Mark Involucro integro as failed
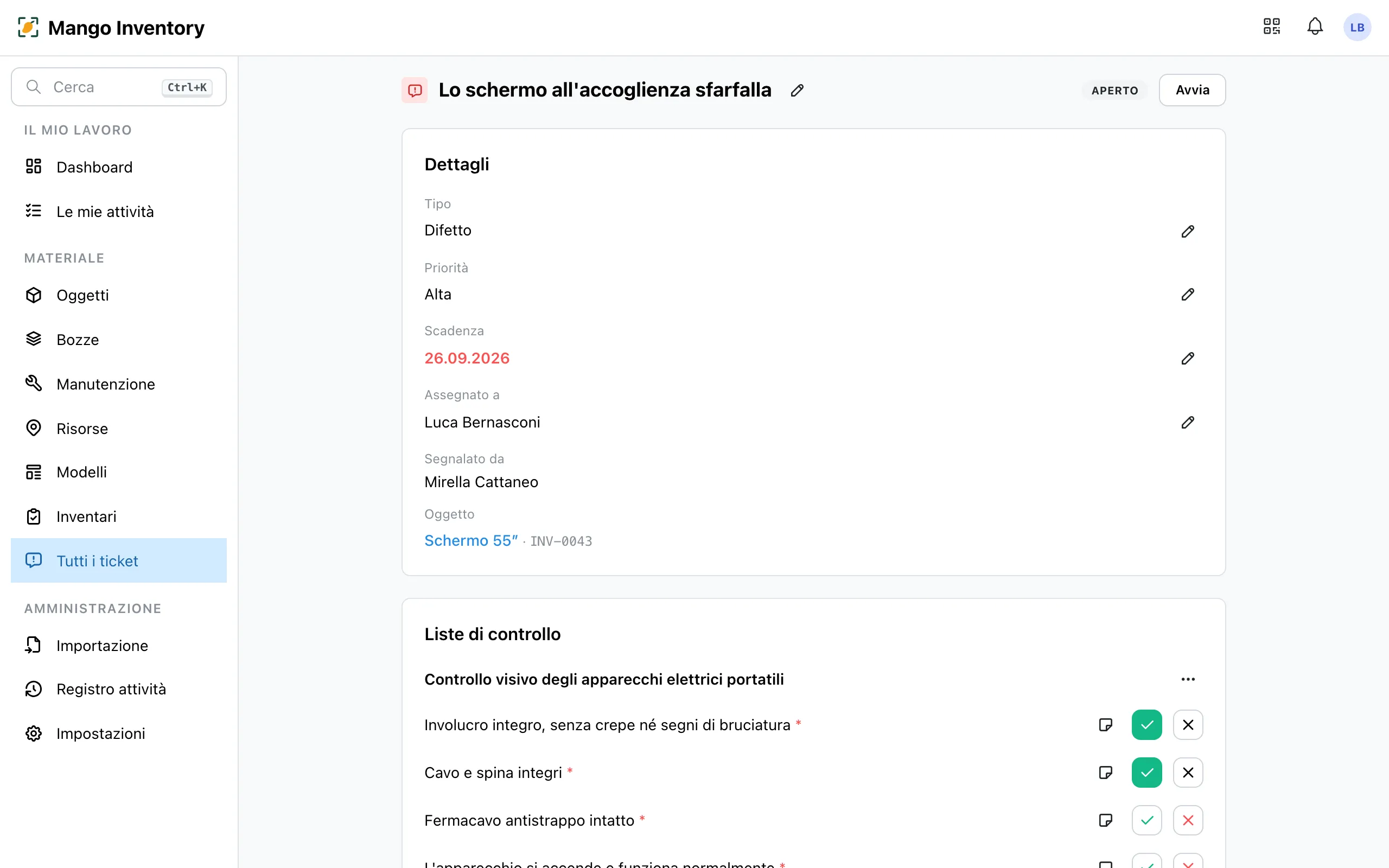The image size is (1389, 868). click(1188, 724)
